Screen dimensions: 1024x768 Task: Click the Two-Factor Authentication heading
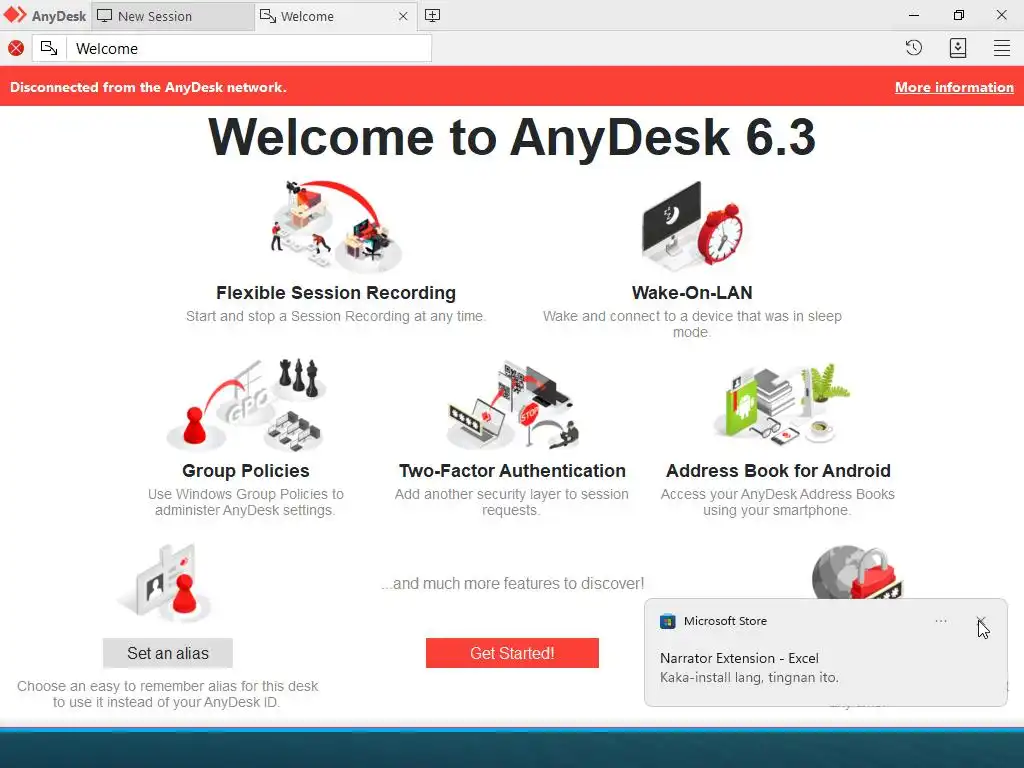pyautogui.click(x=512, y=471)
